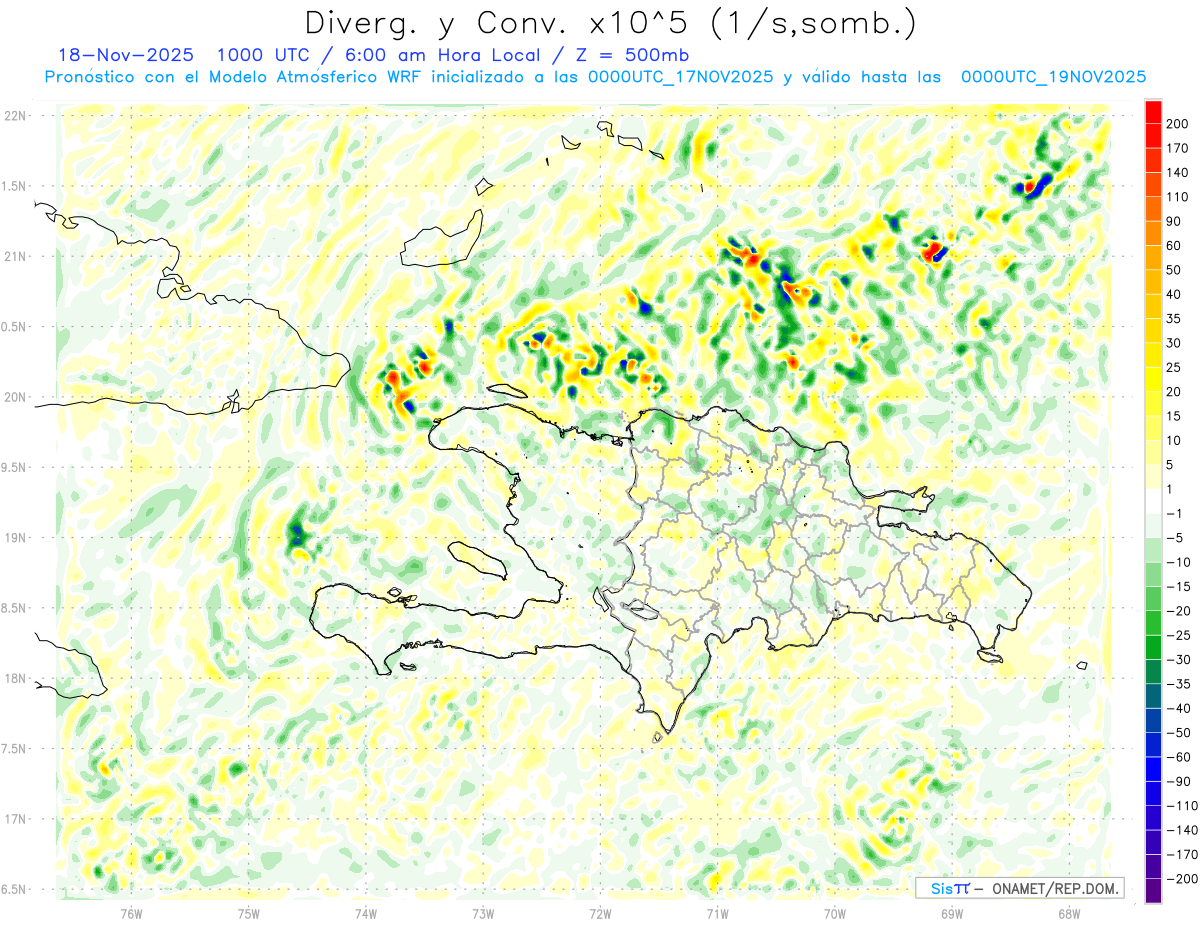Screen dimensions: 1200x927
Task: Click the '18N' latitude label
Action: pos(14,678)
